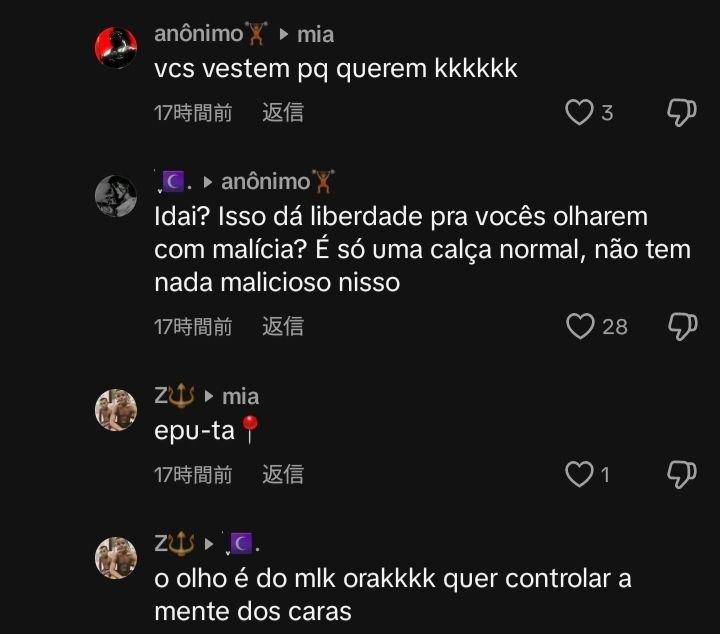Reply (返信) to the 'epu-ta' comment
This screenshot has height=634, width=720.
[283, 474]
